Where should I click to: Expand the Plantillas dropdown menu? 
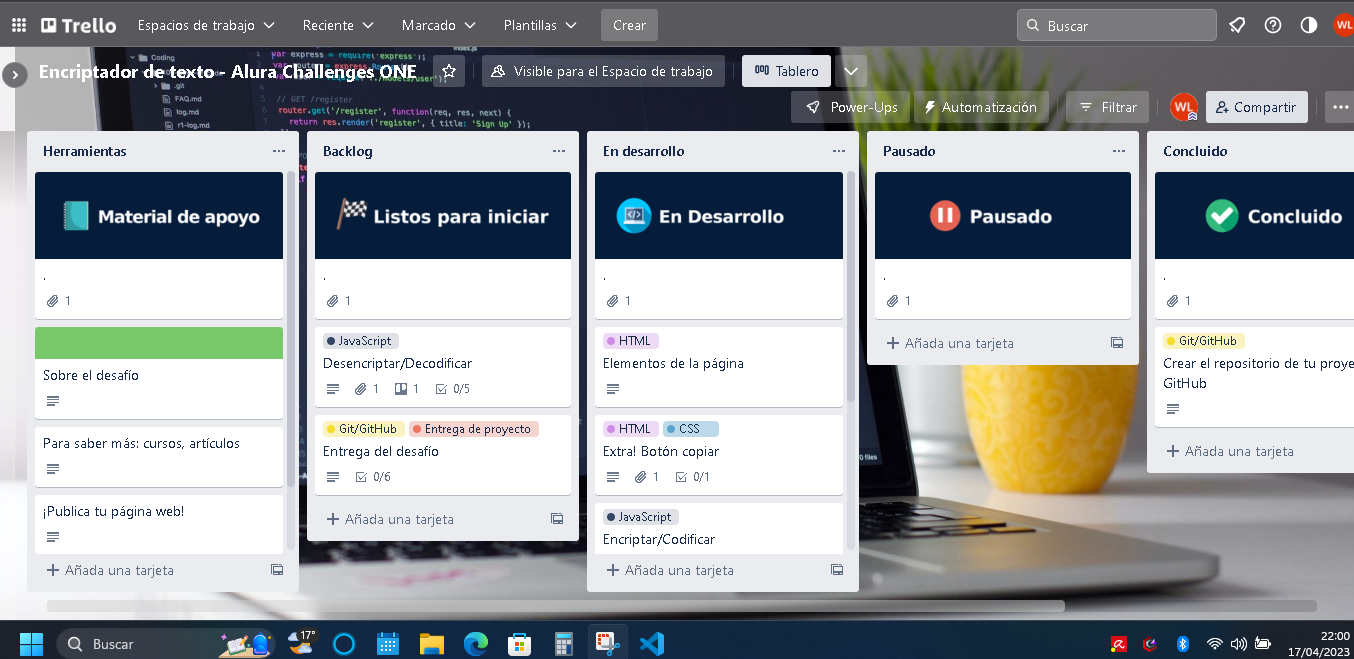540,25
